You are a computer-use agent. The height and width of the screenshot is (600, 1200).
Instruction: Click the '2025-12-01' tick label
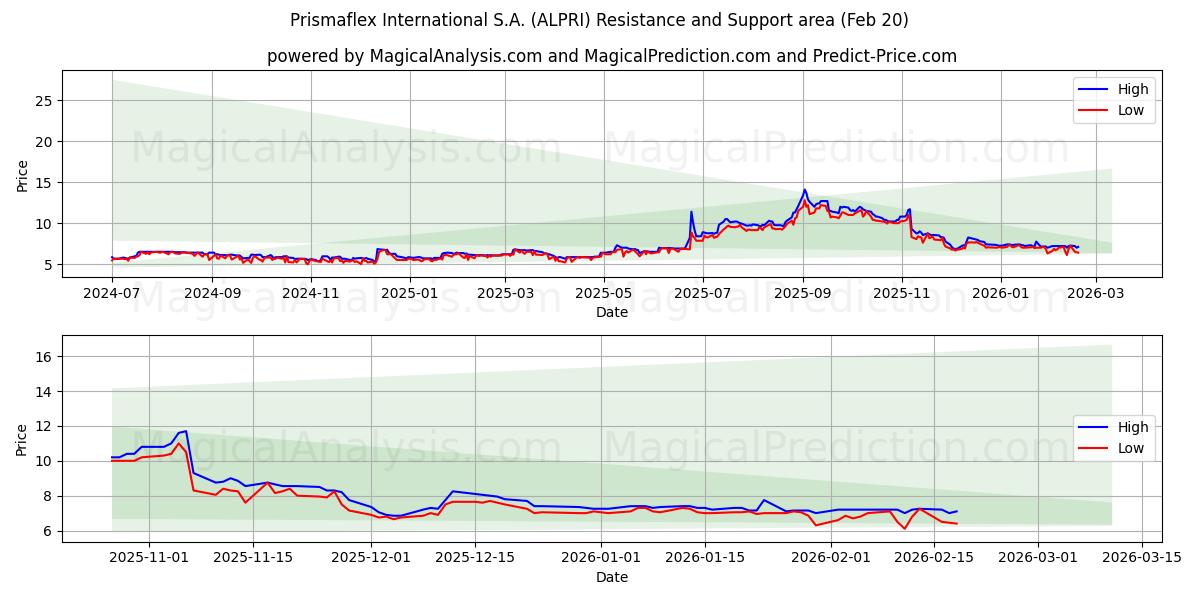tap(371, 558)
